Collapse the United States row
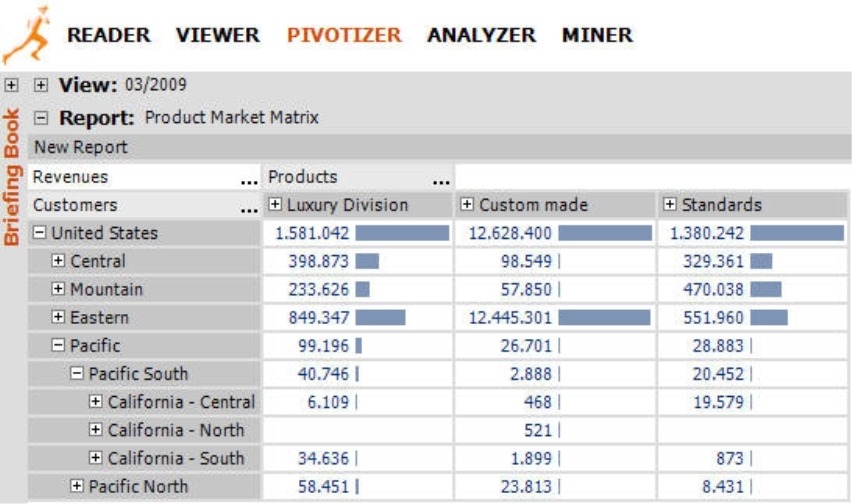The width and height of the screenshot is (852, 504). [x=39, y=233]
